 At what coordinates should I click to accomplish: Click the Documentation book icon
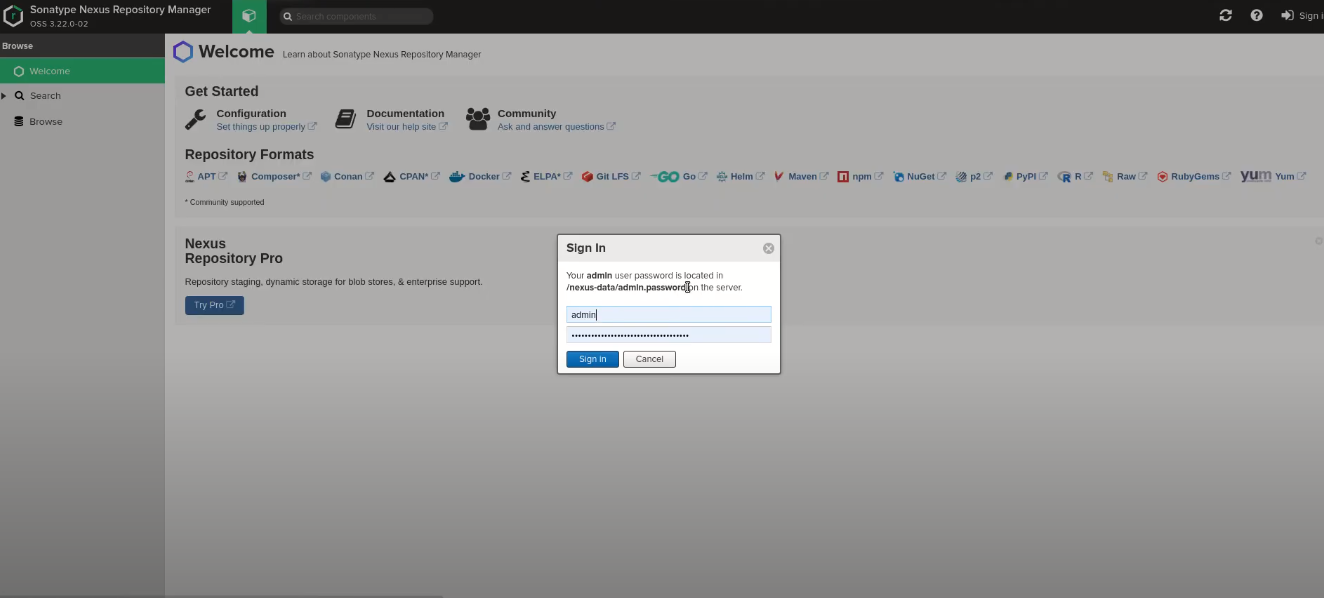[x=346, y=119]
